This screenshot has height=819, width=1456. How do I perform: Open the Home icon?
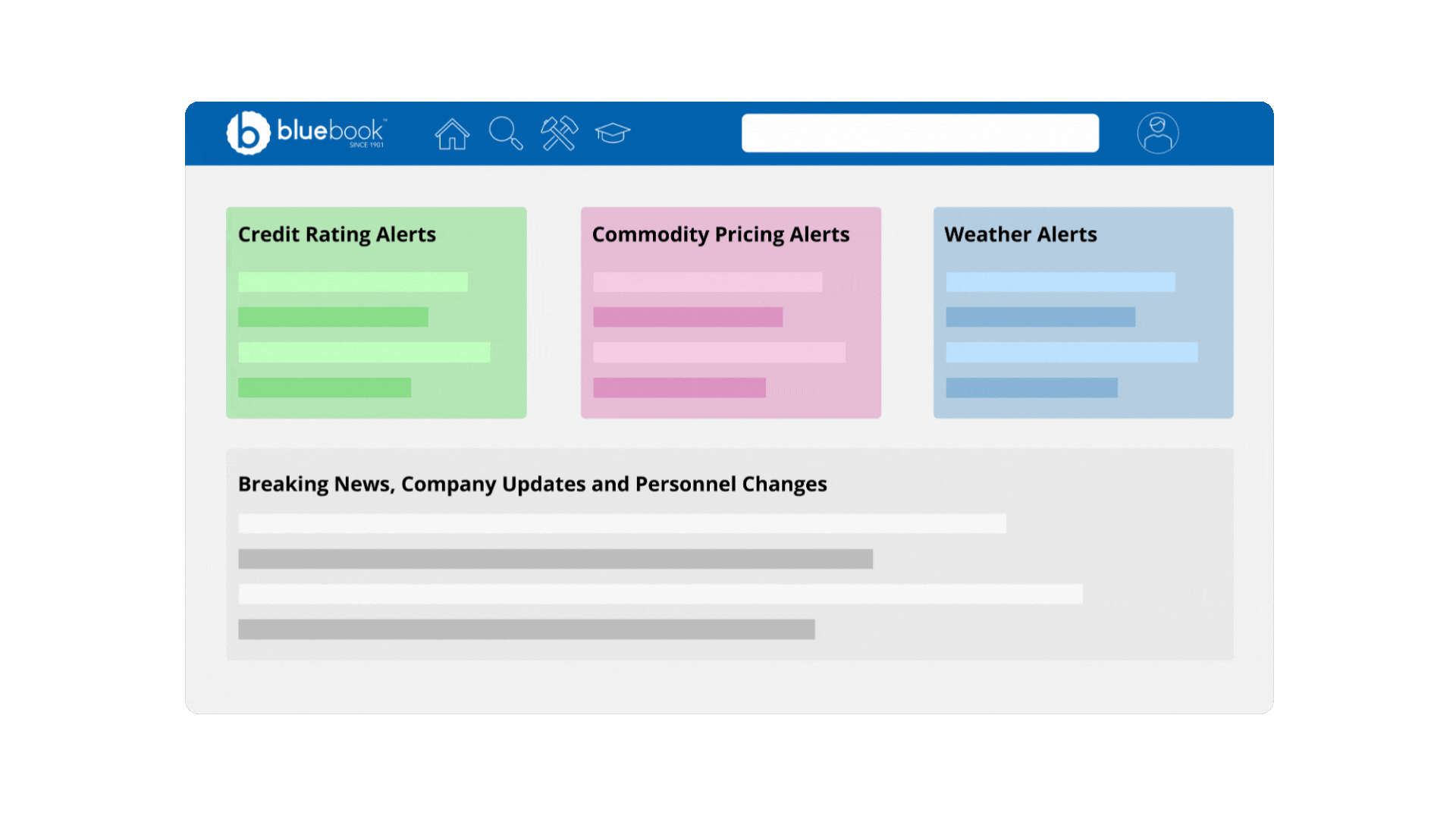[x=452, y=133]
